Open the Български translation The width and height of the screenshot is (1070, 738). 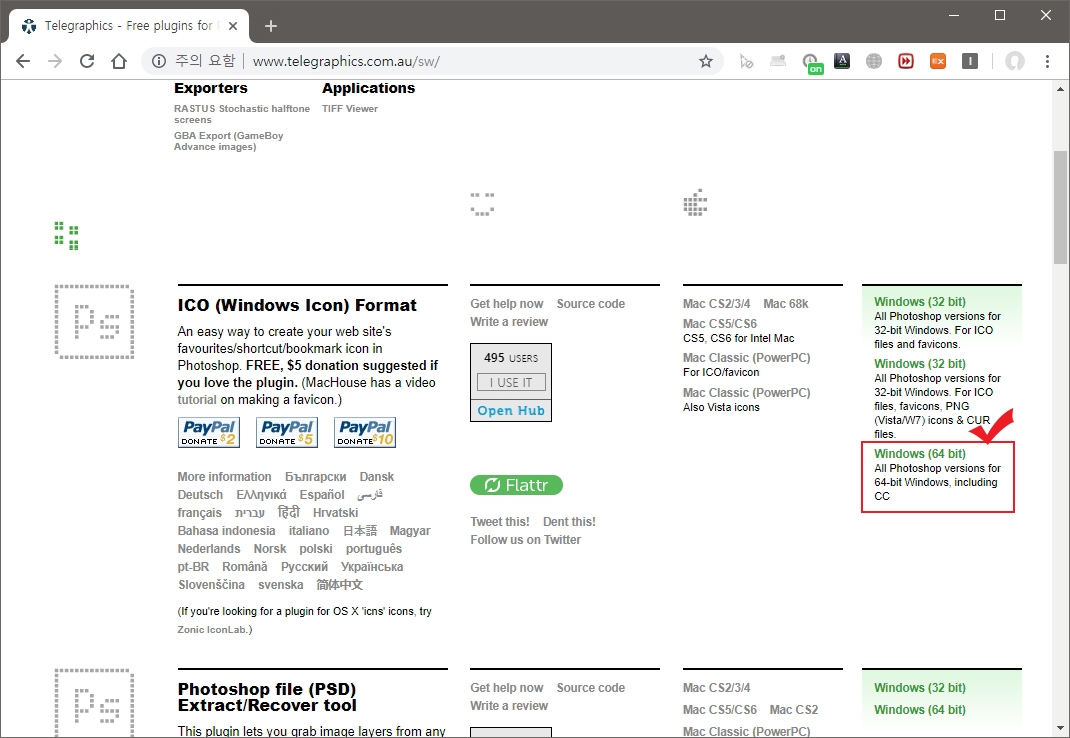click(x=315, y=477)
